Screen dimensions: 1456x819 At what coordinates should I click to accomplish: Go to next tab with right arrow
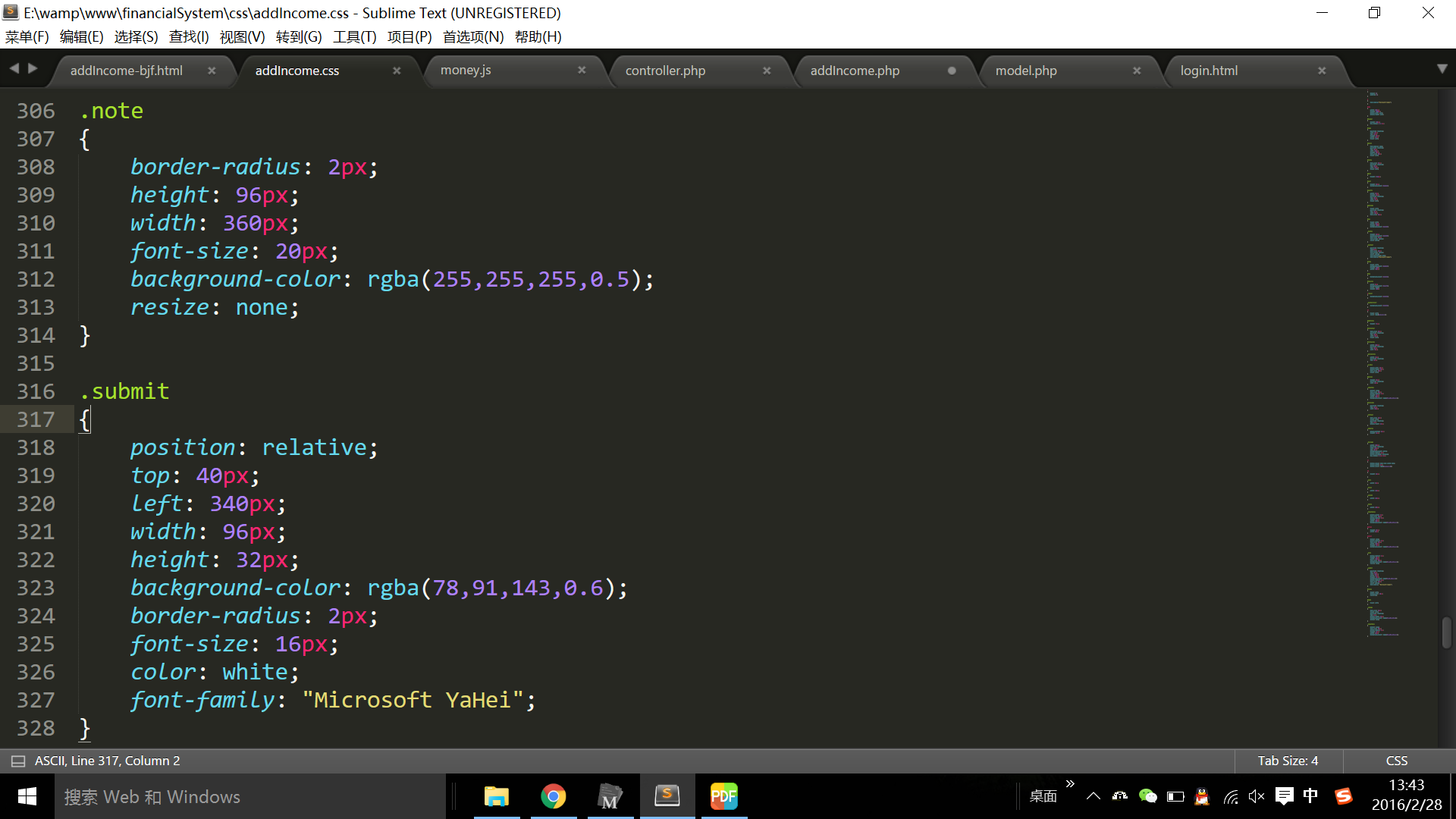[x=33, y=68]
